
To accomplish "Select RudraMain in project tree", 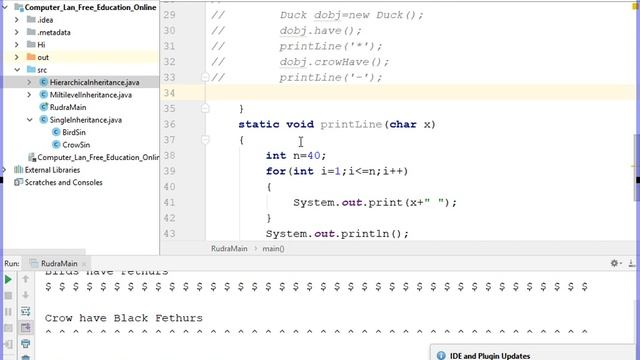I will [x=68, y=107].
